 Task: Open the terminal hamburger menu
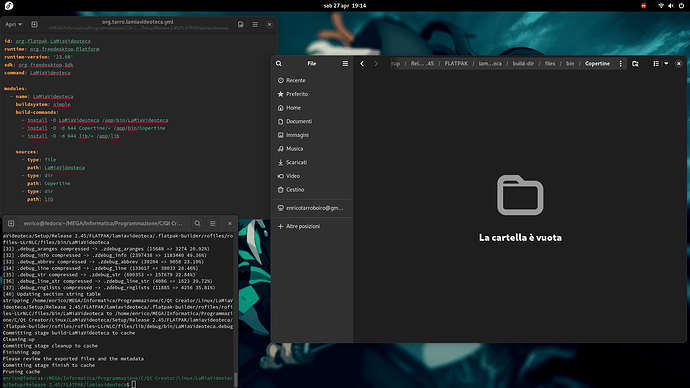coord(213,223)
